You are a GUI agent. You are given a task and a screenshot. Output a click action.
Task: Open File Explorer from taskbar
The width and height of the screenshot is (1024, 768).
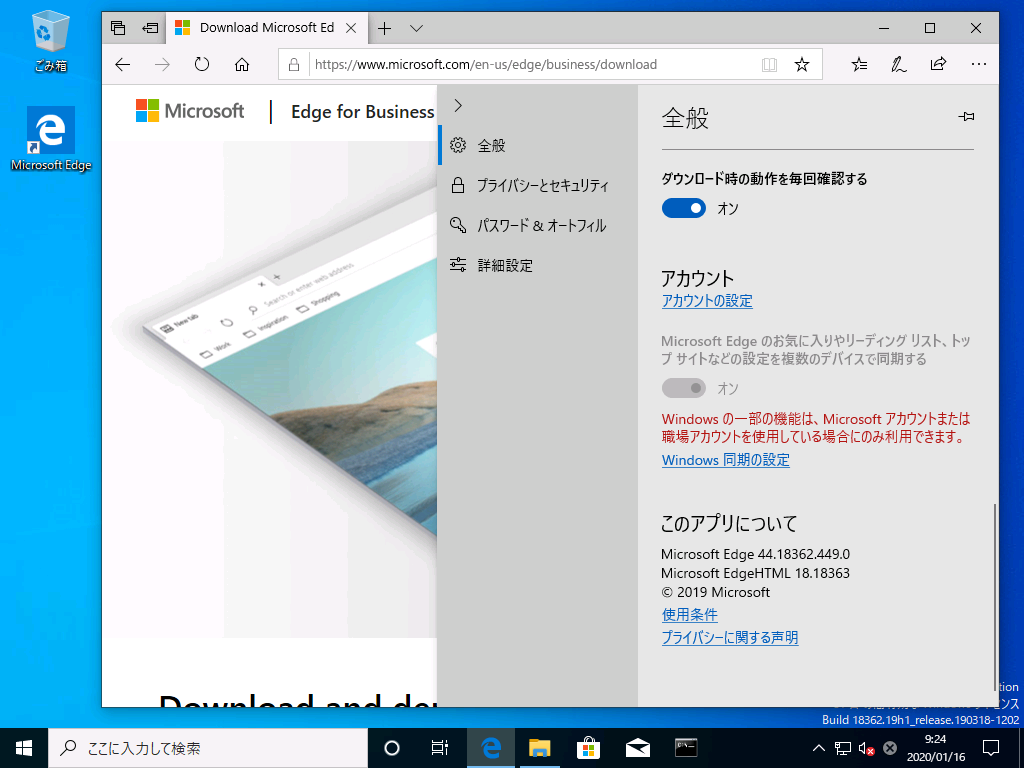point(539,748)
